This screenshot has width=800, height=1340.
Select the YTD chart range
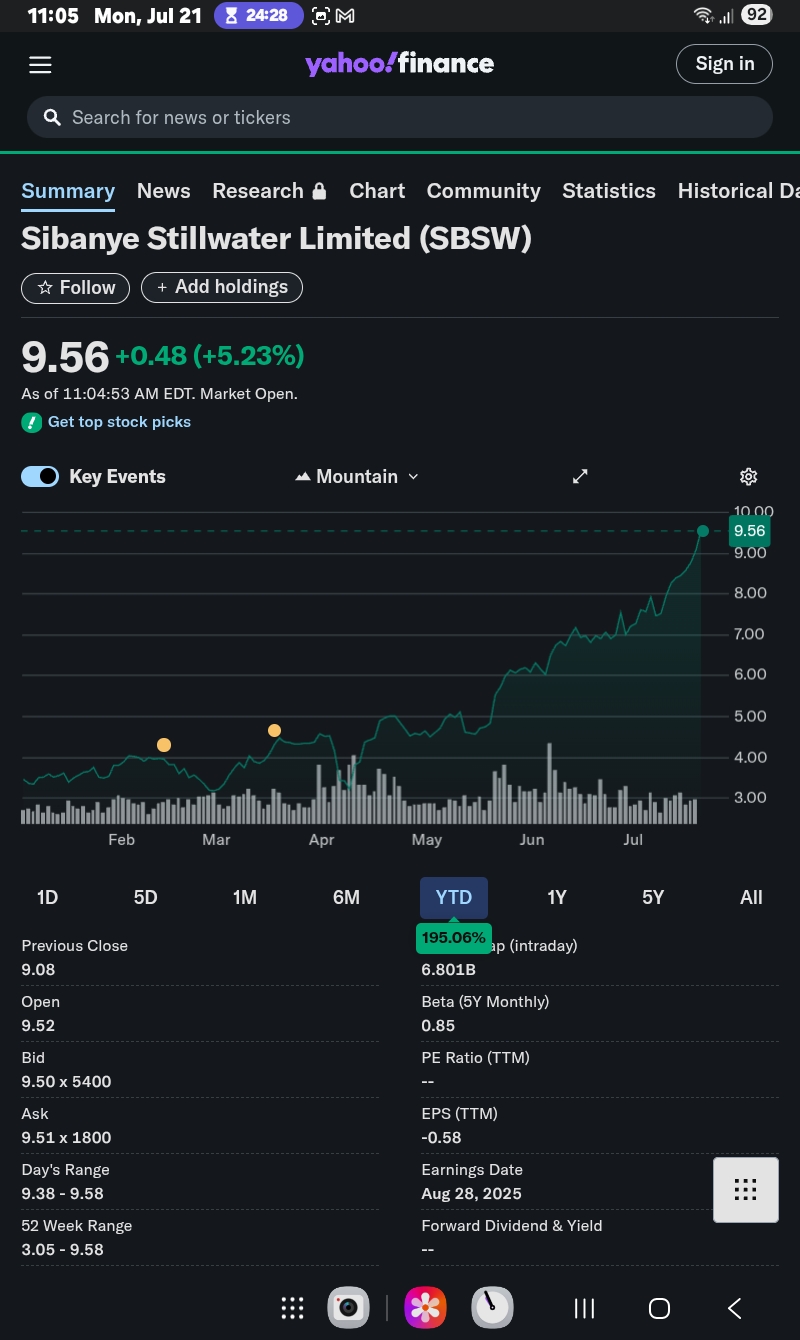click(454, 898)
